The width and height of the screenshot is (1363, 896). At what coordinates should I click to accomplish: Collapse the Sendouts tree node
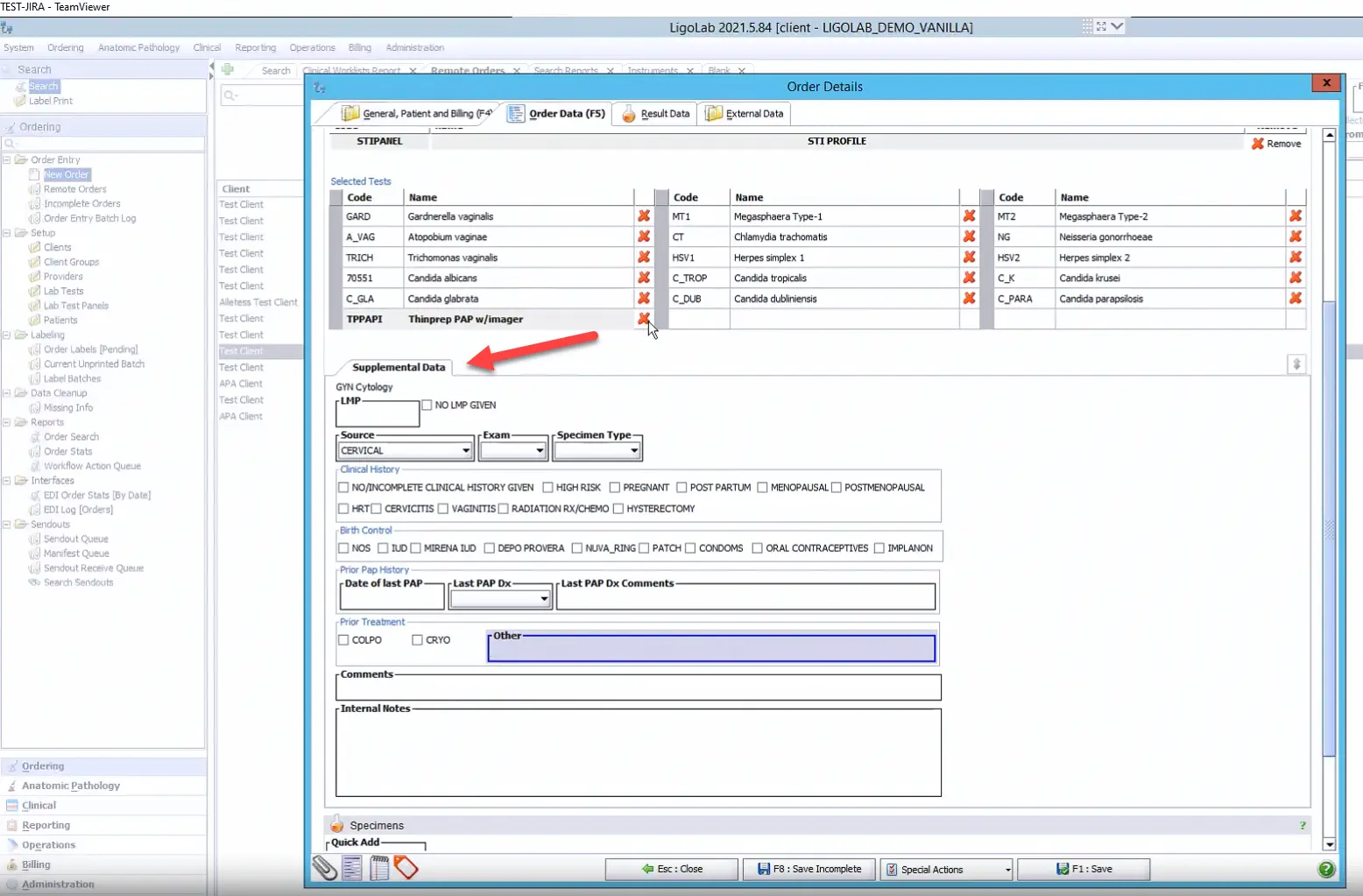click(x=7, y=524)
